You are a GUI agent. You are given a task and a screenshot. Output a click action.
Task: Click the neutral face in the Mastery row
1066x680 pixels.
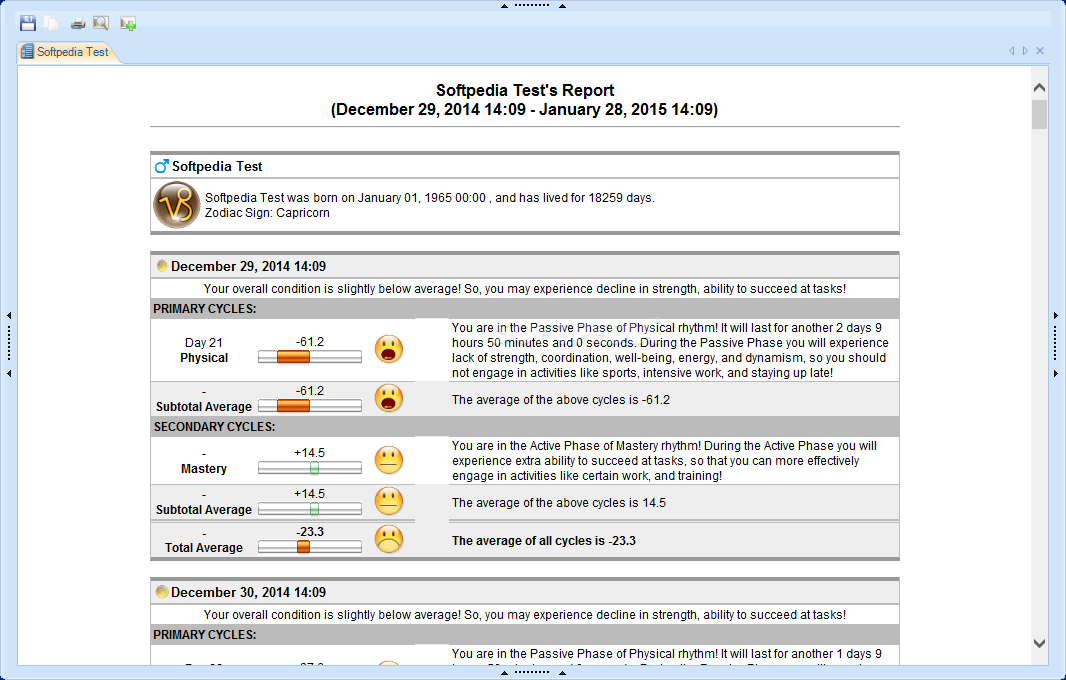point(389,460)
